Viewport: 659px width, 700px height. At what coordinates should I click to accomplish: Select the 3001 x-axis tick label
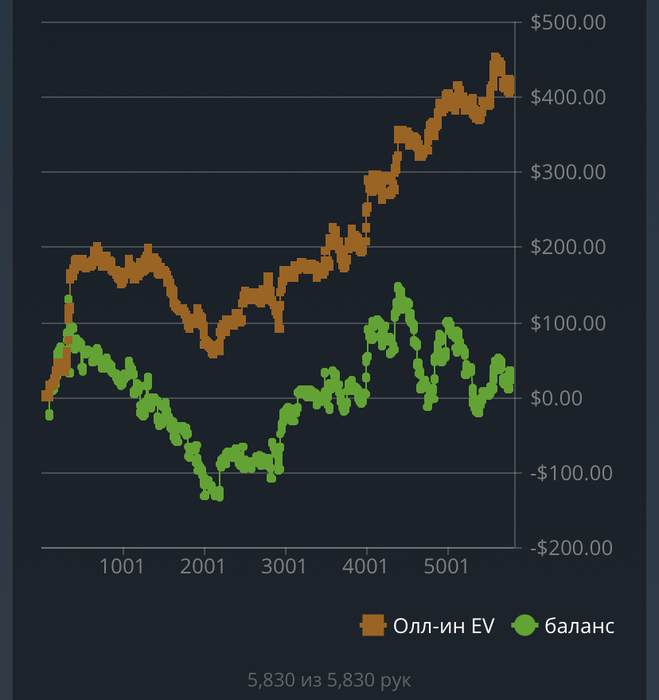pos(285,569)
